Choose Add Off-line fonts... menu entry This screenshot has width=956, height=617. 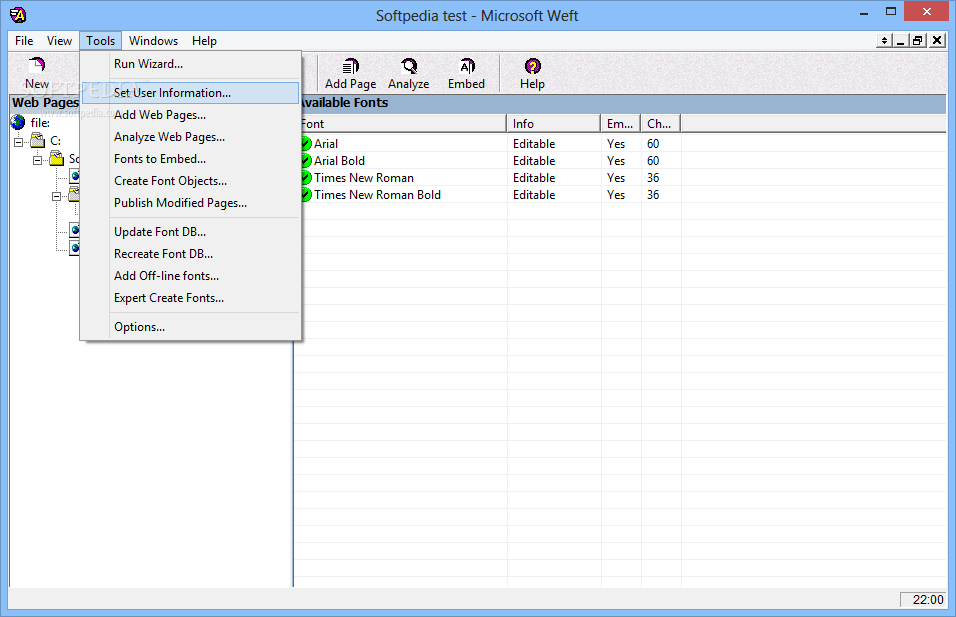click(x=190, y=276)
